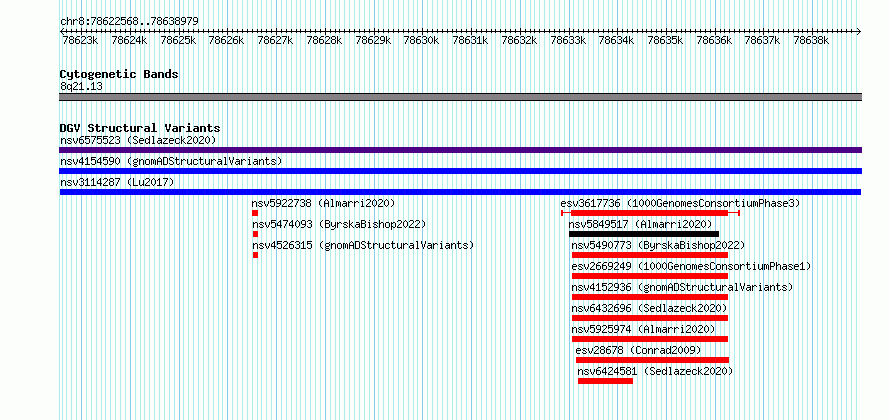The height and width of the screenshot is (420, 890).
Task: Click red bar under nsv5490773
Action: coord(650,255)
